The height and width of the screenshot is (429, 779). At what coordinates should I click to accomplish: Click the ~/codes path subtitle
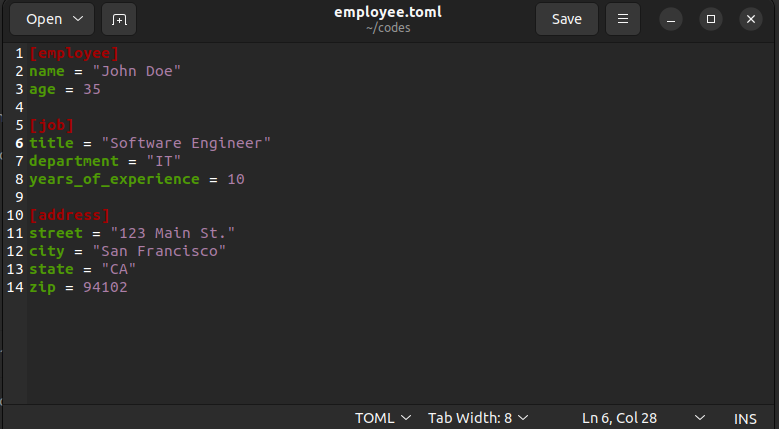pyautogui.click(x=388, y=28)
